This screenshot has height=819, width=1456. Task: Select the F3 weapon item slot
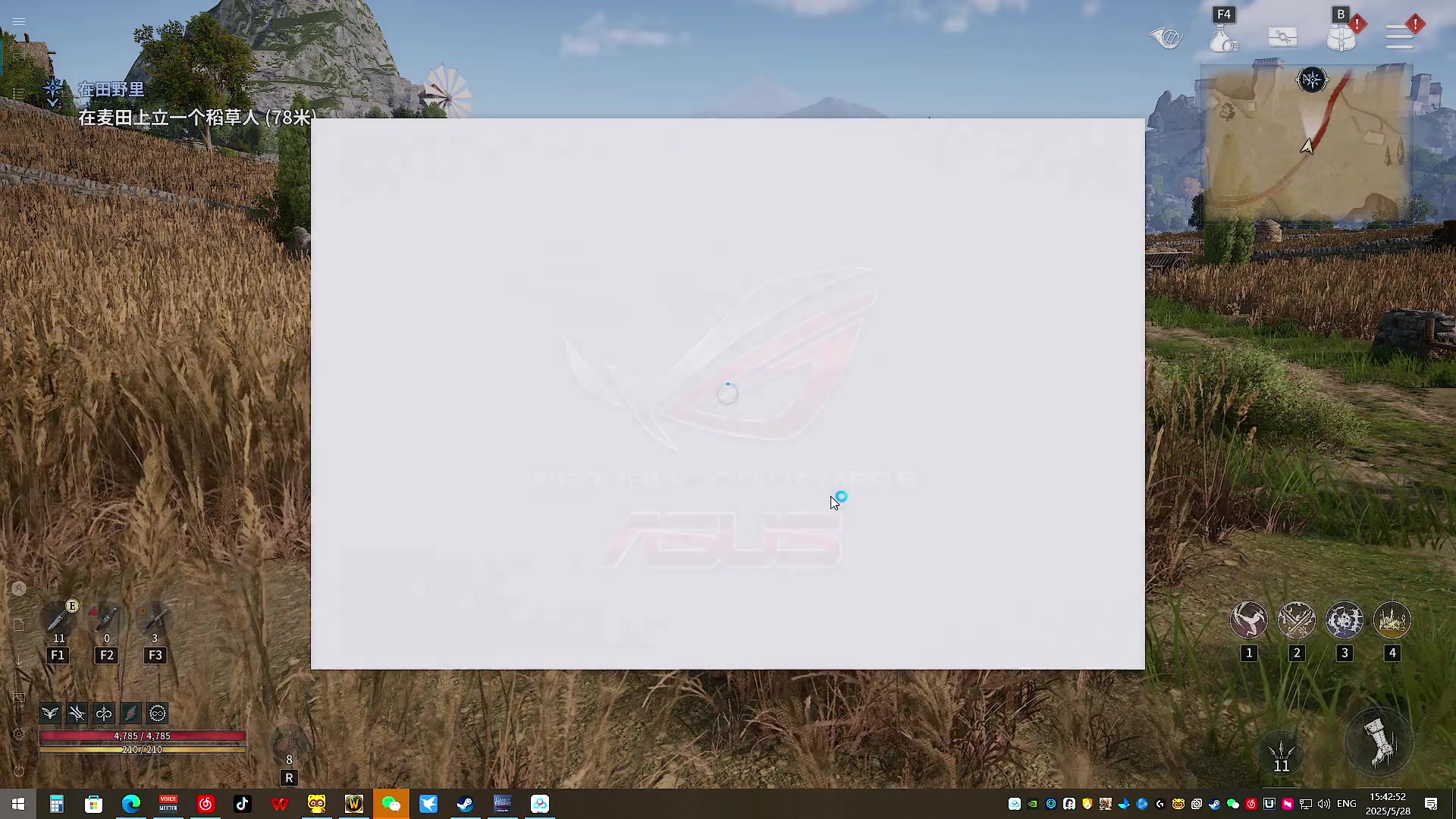(x=155, y=620)
